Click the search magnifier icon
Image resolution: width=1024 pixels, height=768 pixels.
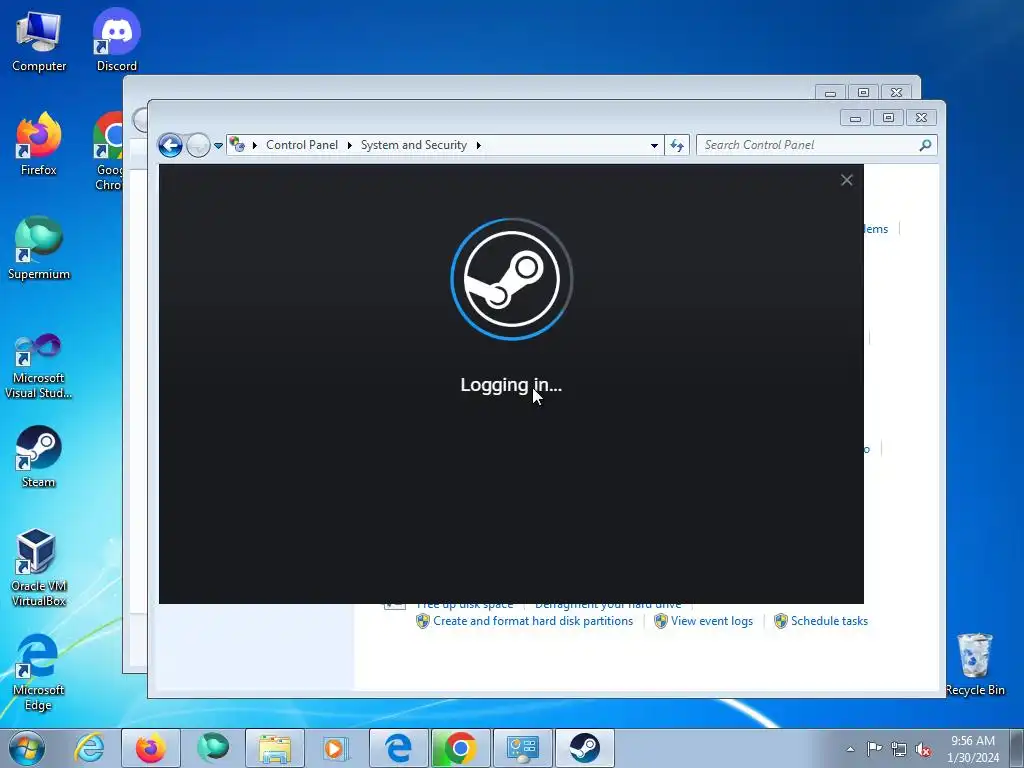[925, 145]
